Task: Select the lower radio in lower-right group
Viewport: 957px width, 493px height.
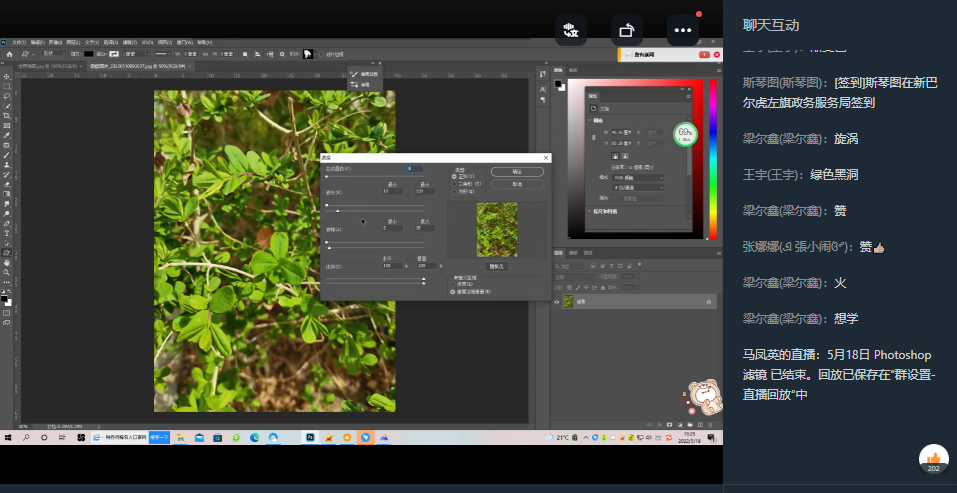Action: pos(453,292)
